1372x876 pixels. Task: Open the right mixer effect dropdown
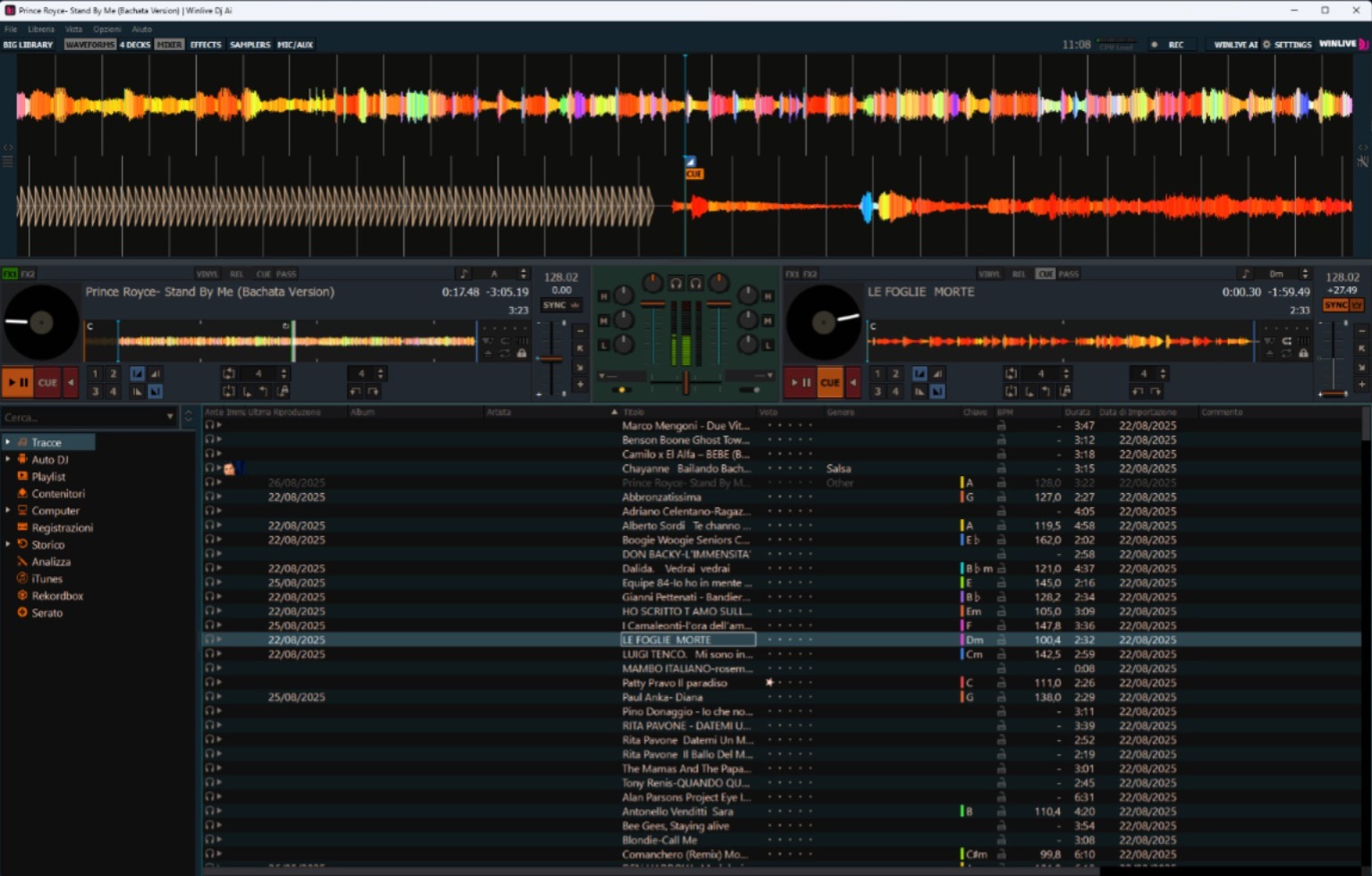pos(750,376)
